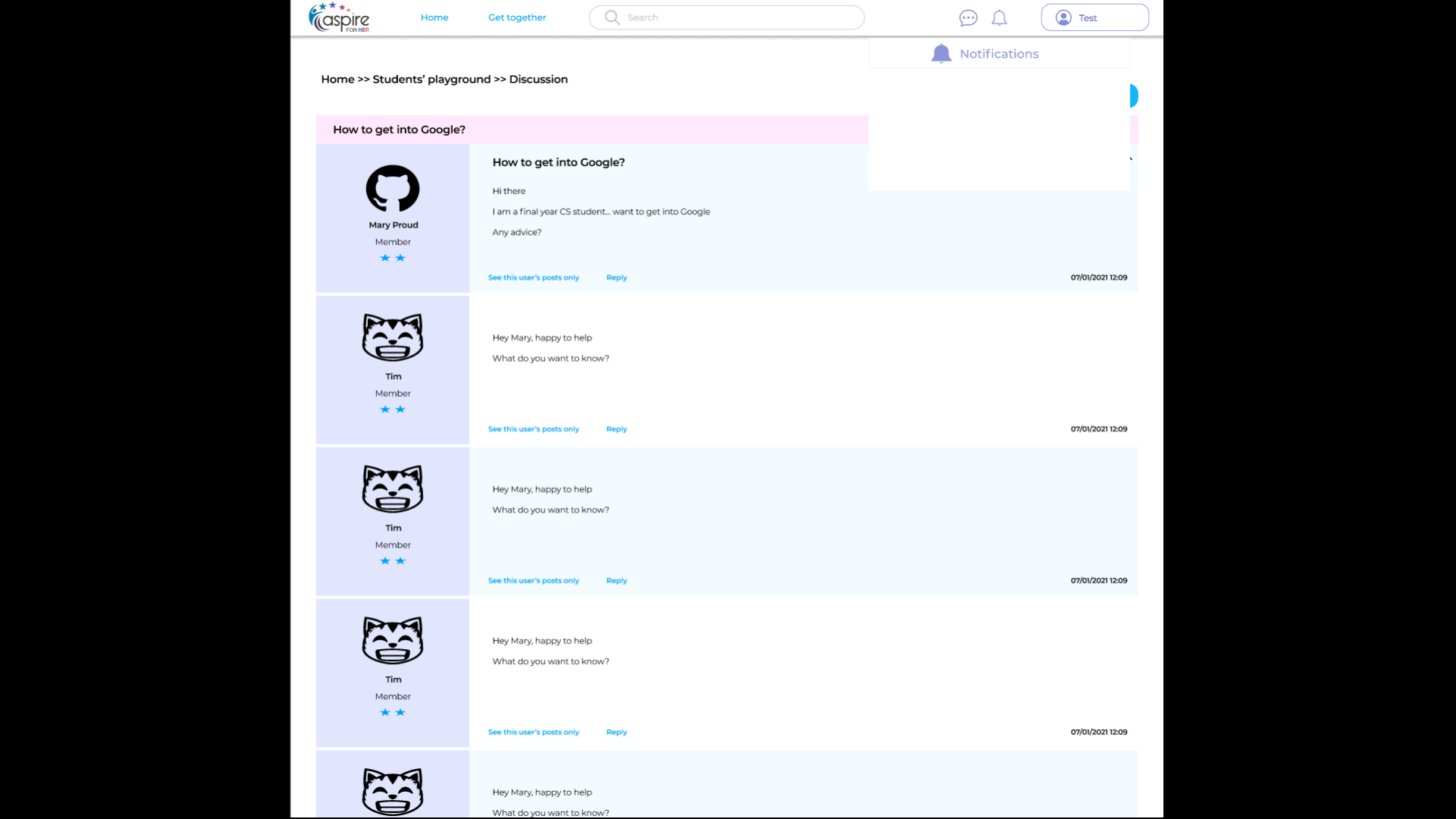Click Tim's cat avatar in first reply
The image size is (1456, 819).
click(x=393, y=337)
